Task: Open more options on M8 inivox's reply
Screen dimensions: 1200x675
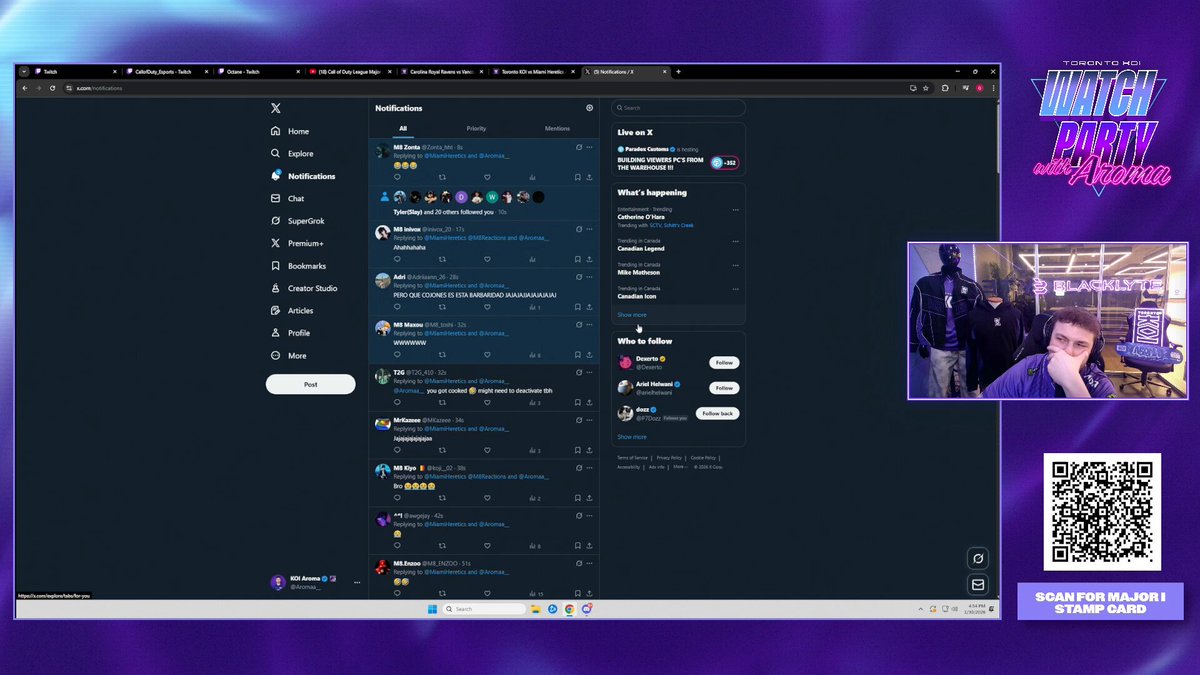Action: pos(590,229)
